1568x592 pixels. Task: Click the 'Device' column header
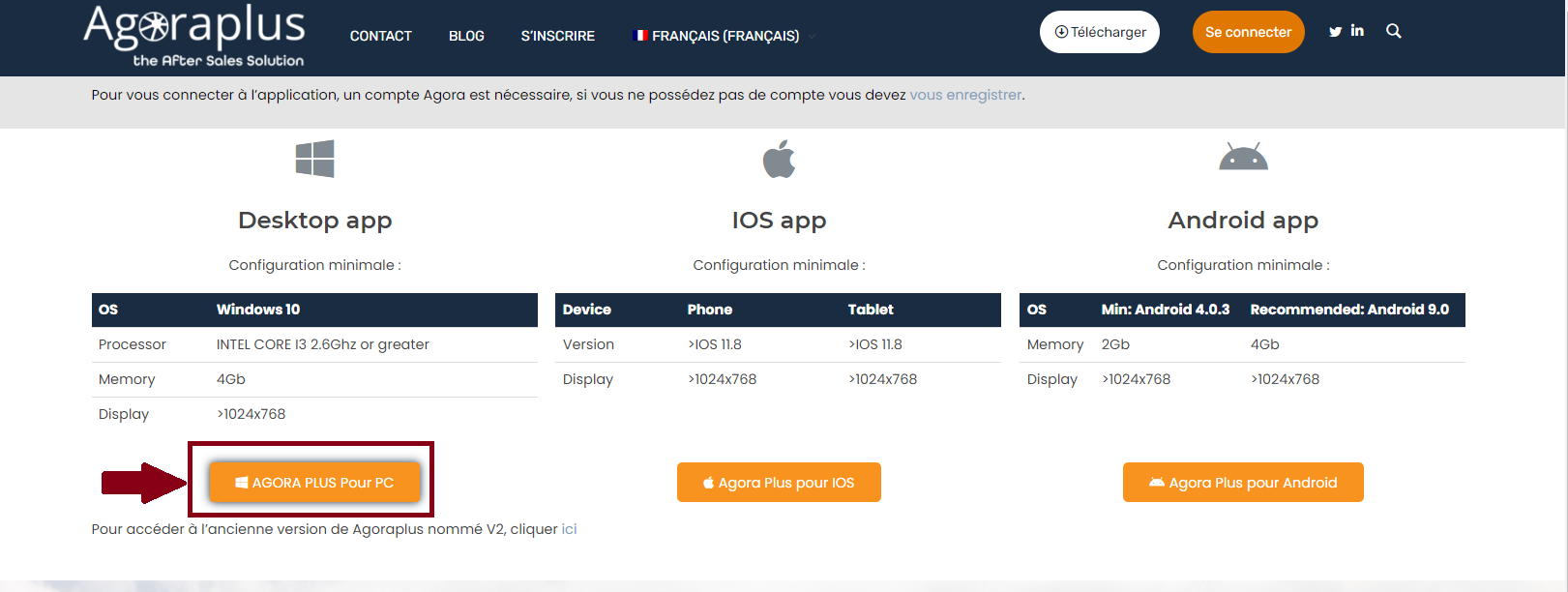(587, 310)
